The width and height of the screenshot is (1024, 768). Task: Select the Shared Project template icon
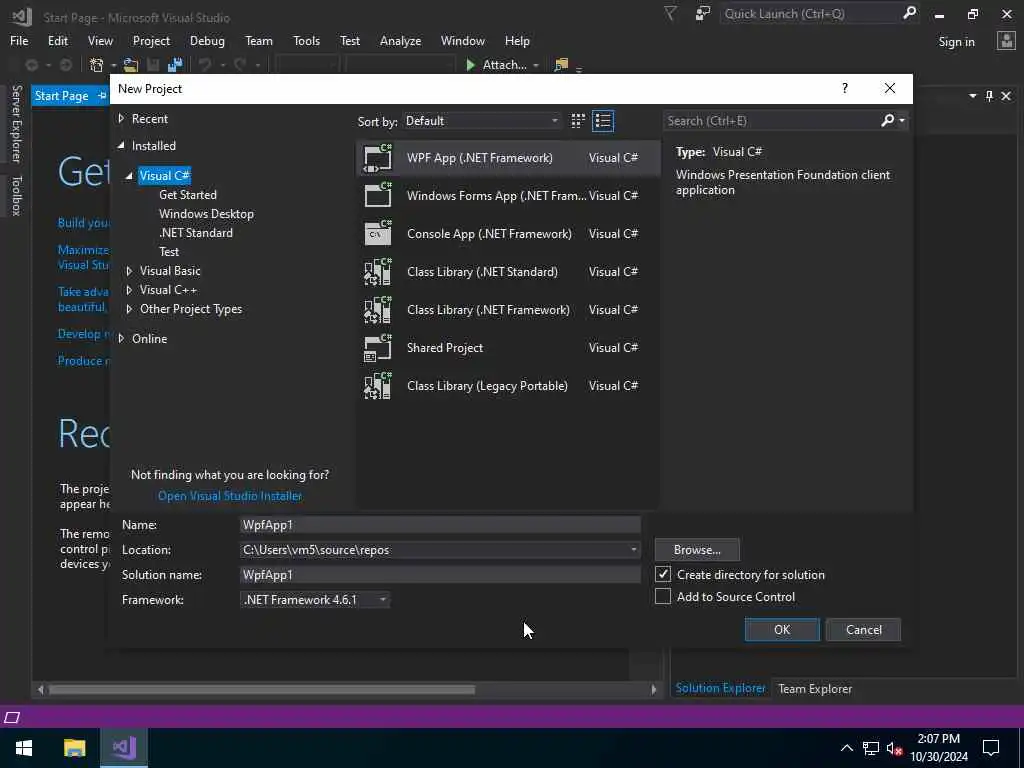tap(377, 347)
